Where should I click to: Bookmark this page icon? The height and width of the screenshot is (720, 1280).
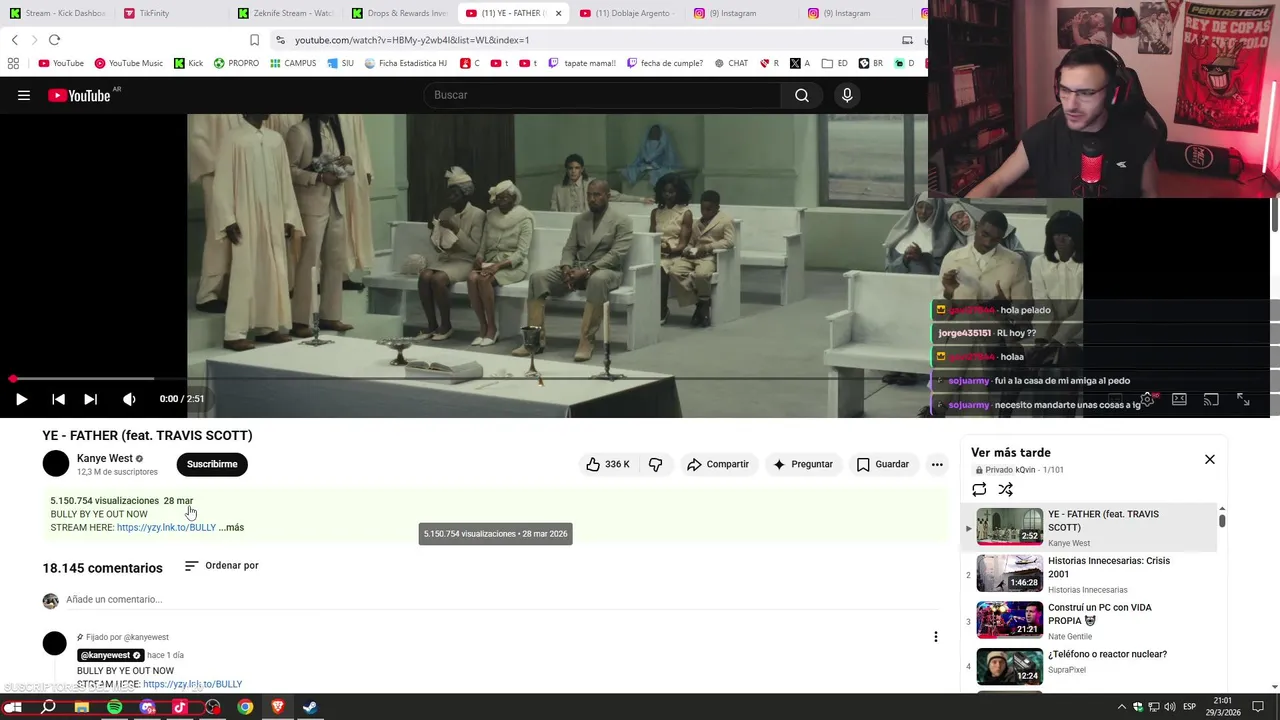click(x=254, y=40)
